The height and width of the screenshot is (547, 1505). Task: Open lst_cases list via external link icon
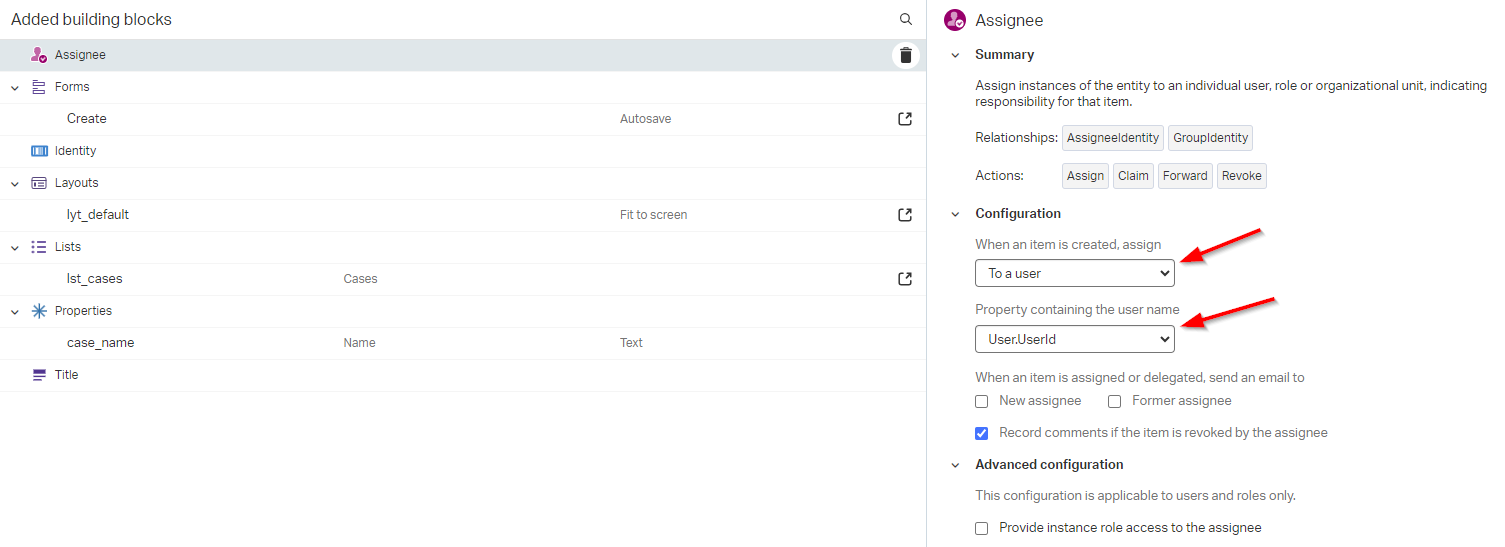(905, 279)
